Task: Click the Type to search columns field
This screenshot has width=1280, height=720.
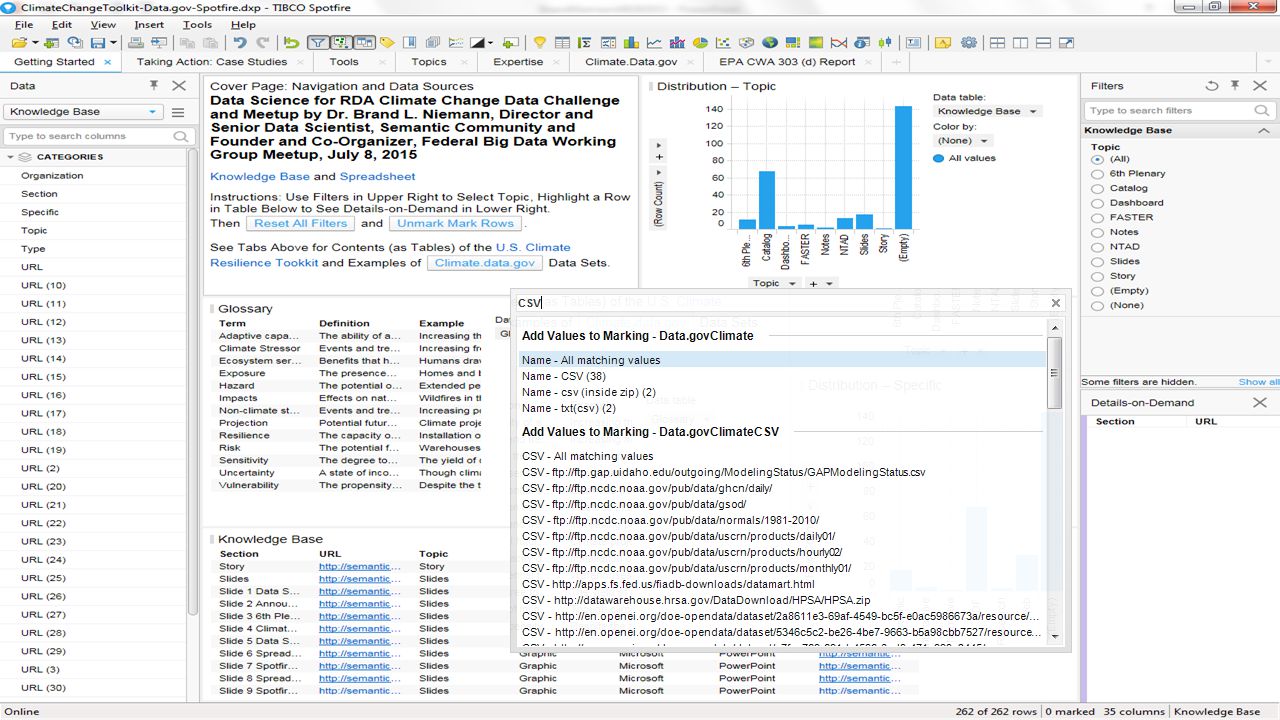Action: 98,136
